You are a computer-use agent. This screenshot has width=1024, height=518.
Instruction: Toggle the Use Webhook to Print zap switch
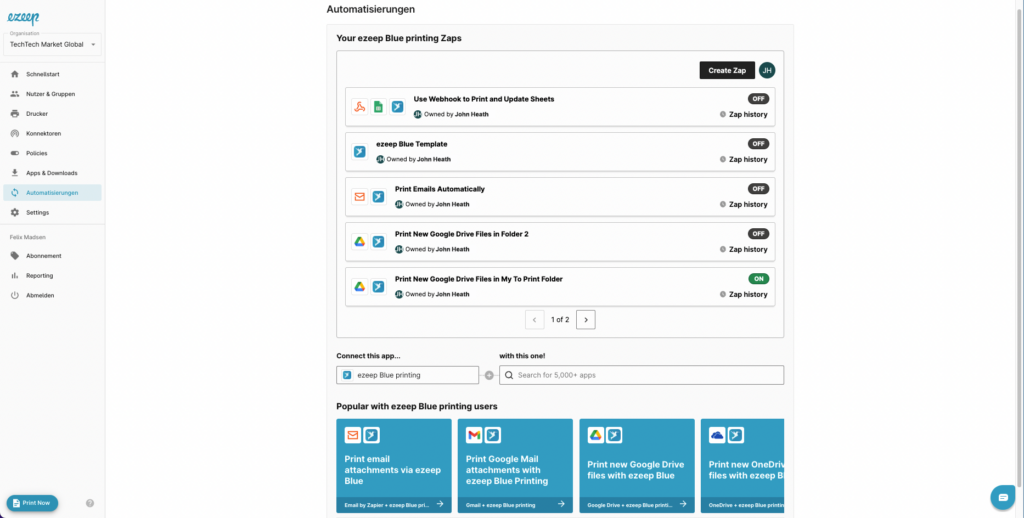[x=758, y=99]
